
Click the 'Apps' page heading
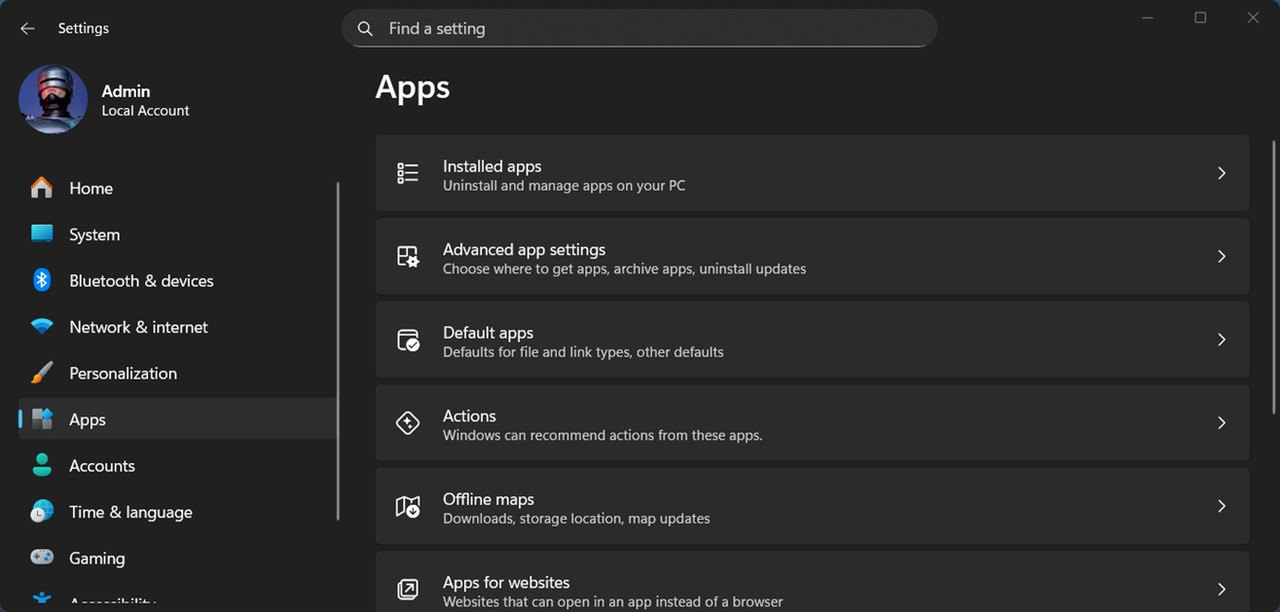(412, 88)
